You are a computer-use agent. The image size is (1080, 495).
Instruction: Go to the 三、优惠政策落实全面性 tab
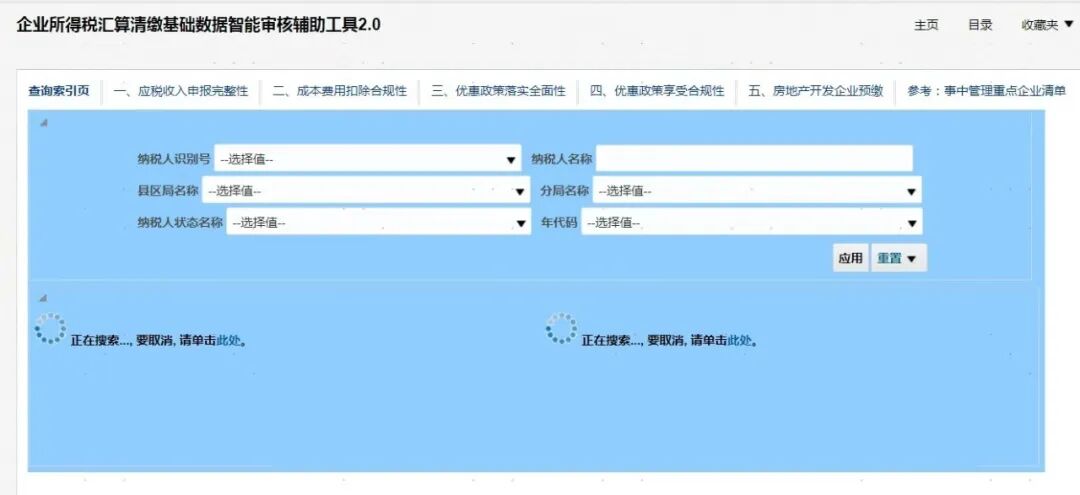[x=498, y=91]
